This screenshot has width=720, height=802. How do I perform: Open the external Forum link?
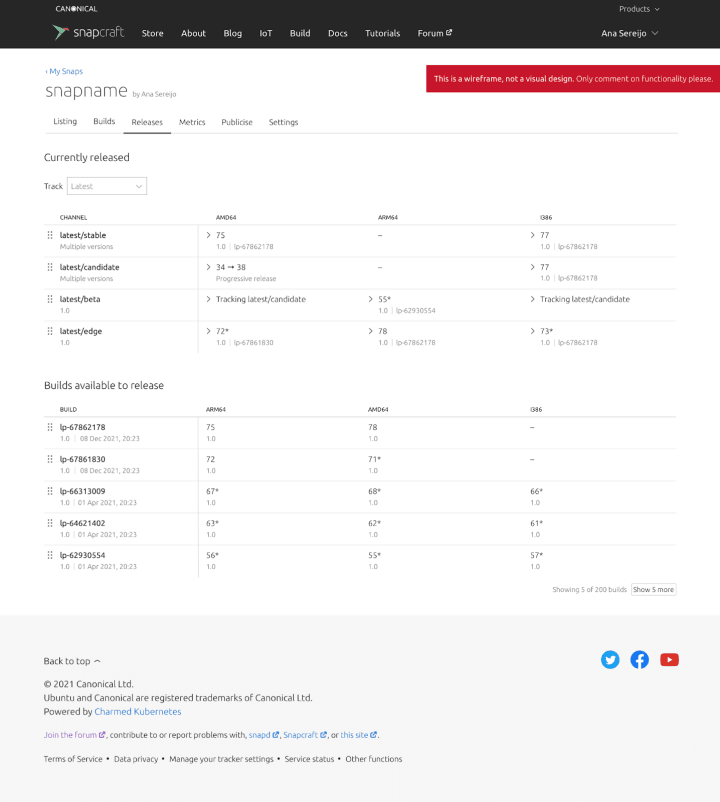click(435, 33)
